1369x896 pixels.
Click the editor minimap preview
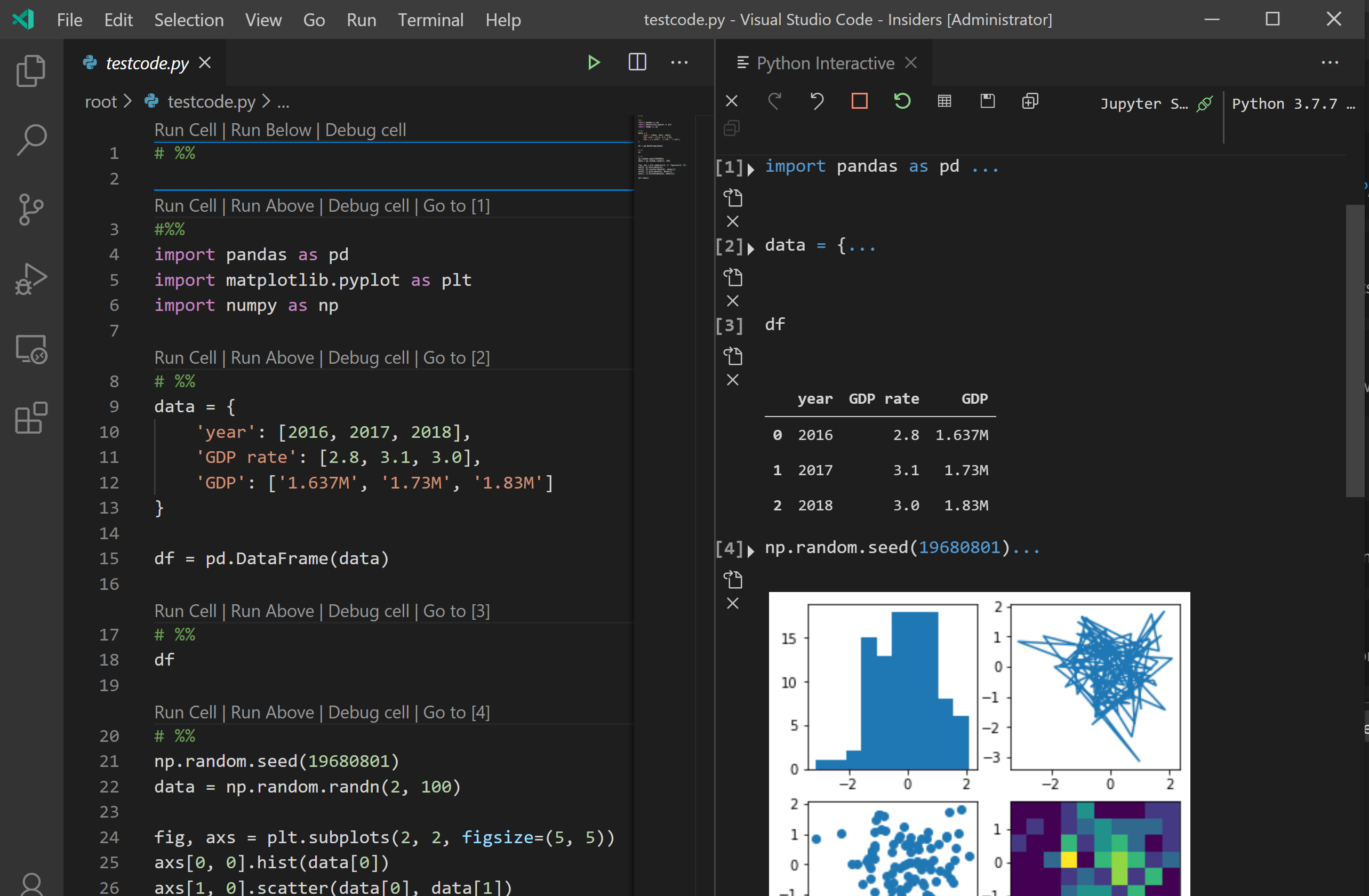tap(663, 148)
